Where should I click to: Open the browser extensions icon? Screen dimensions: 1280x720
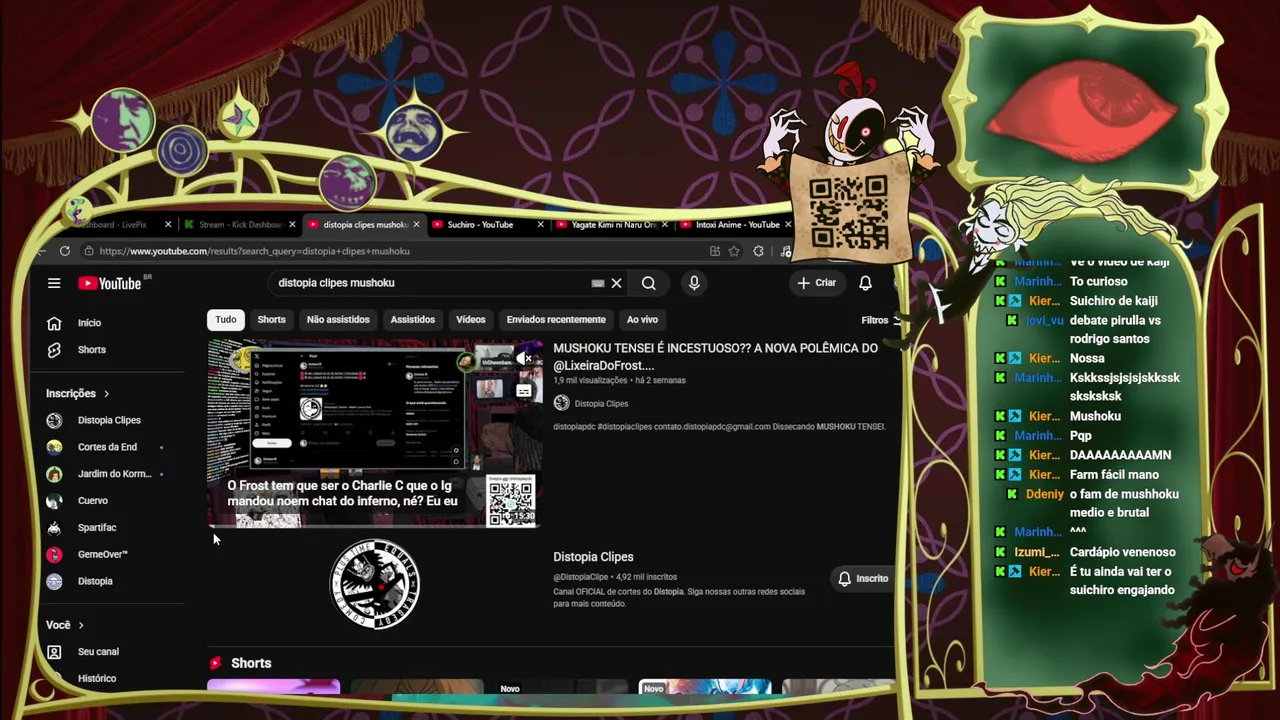(758, 251)
